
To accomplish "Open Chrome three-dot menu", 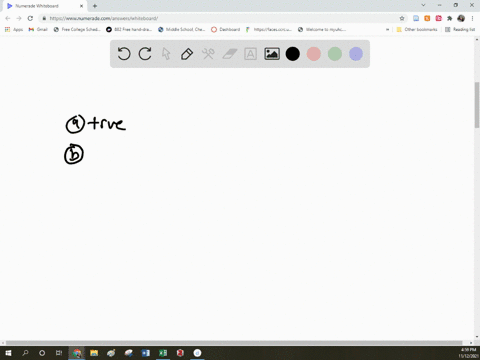I will [472, 18].
